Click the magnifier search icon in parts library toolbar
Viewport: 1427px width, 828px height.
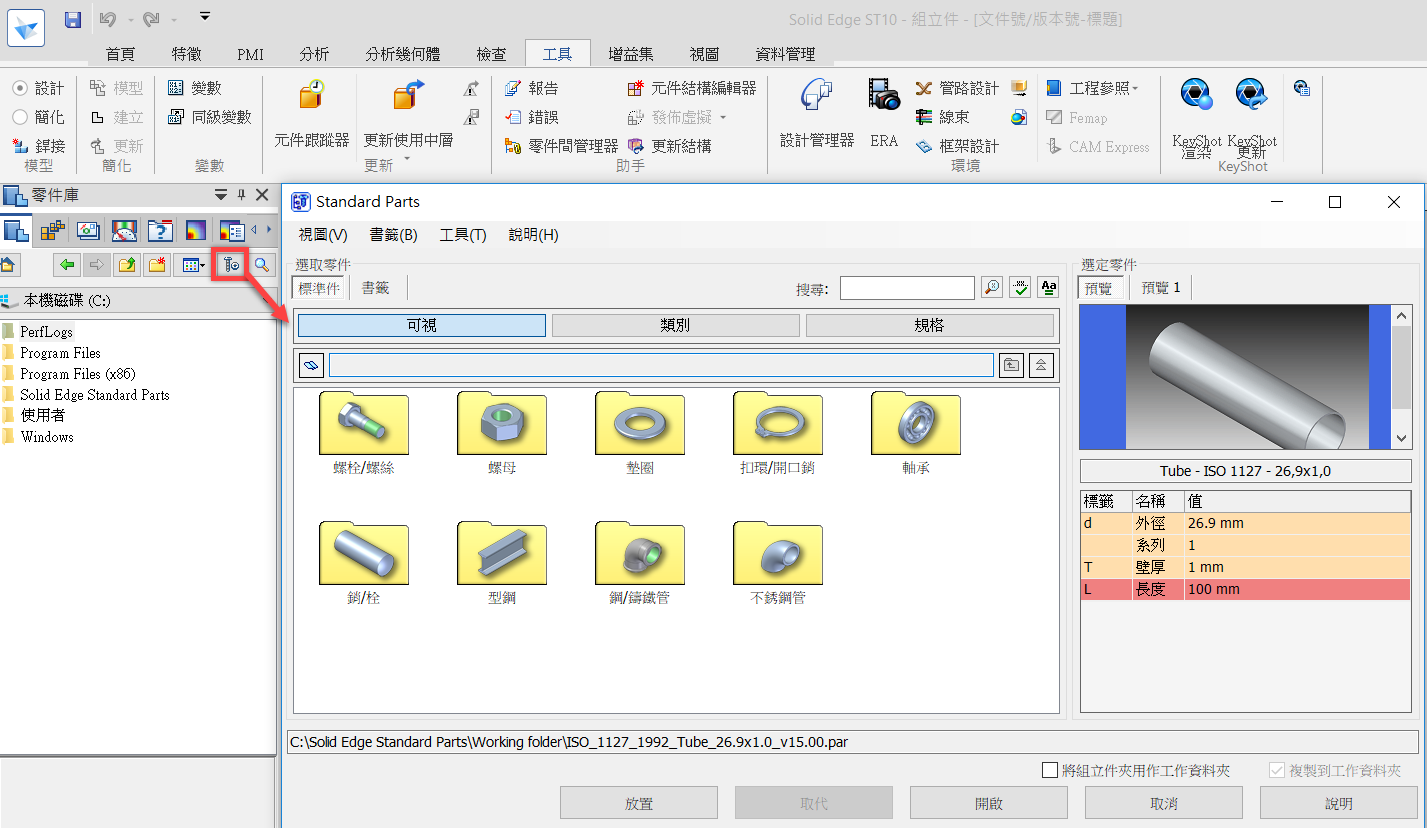(261, 265)
